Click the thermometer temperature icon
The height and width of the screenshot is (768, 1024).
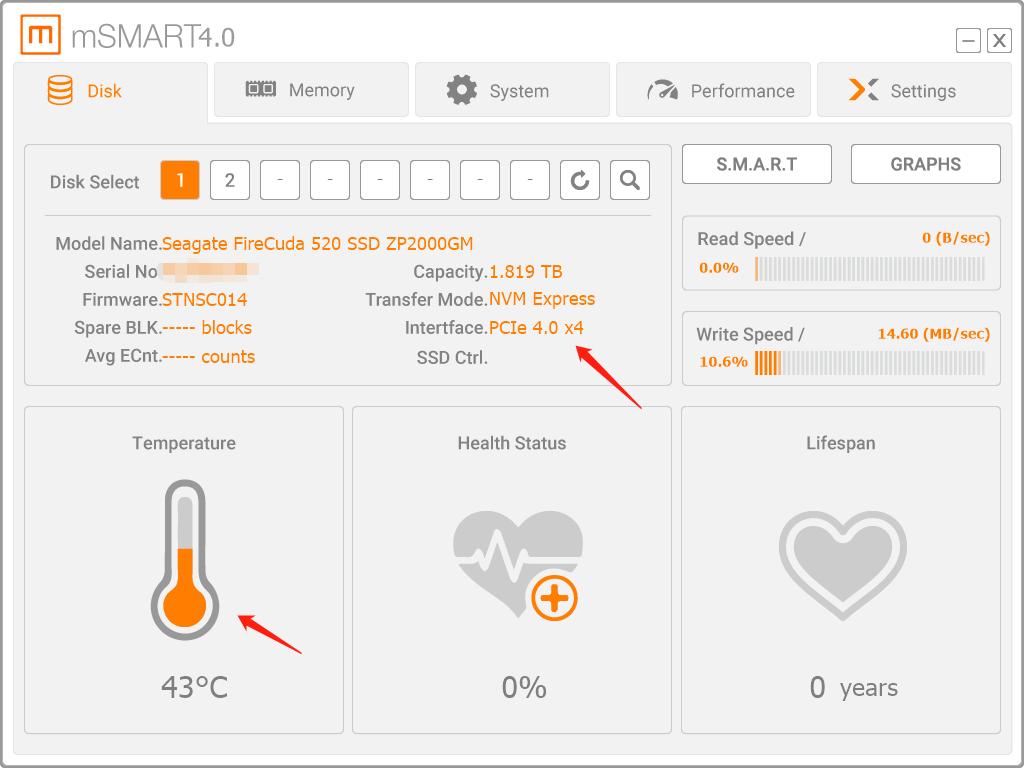click(x=185, y=560)
